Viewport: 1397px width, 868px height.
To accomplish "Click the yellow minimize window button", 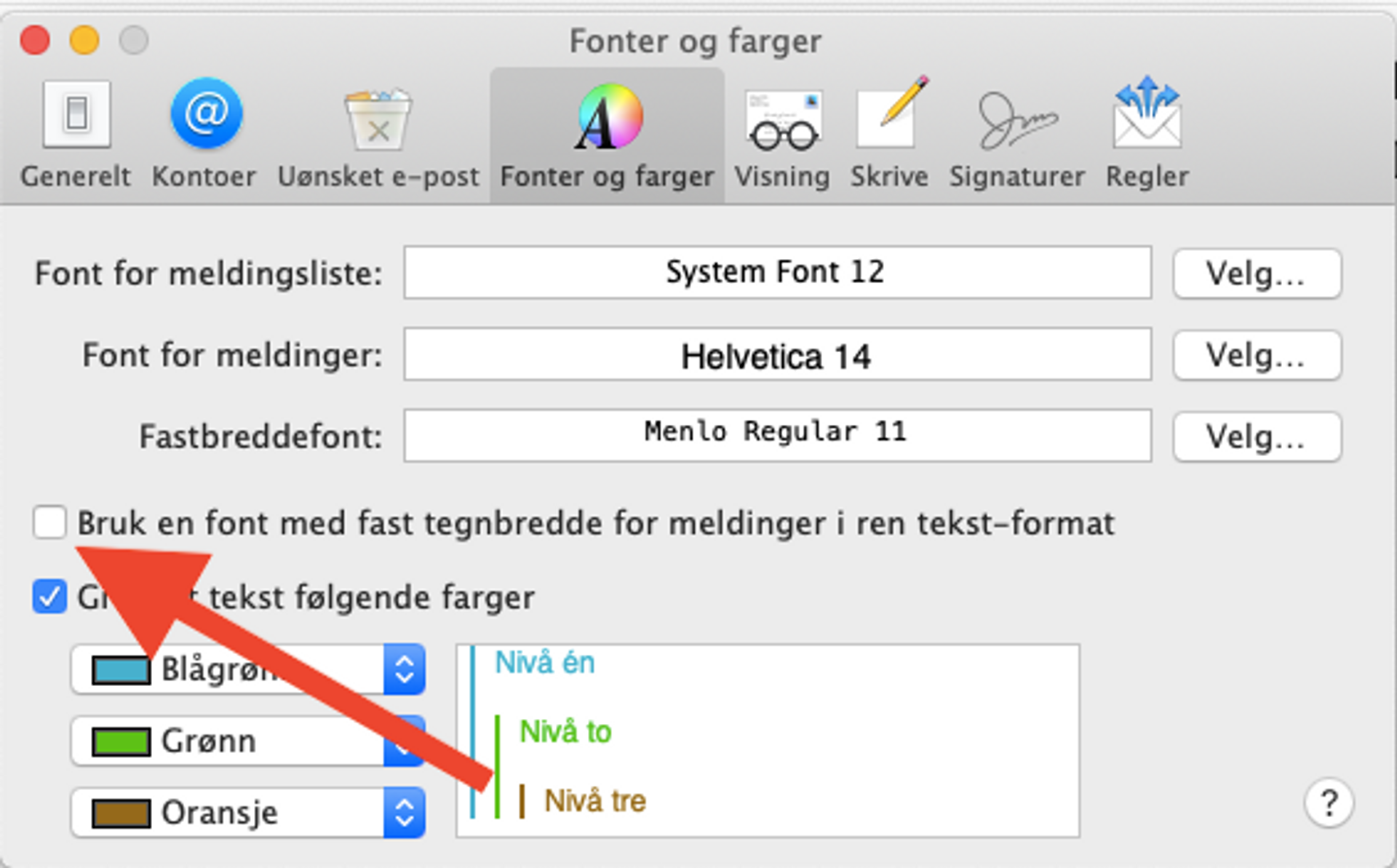I will pos(84,40).
